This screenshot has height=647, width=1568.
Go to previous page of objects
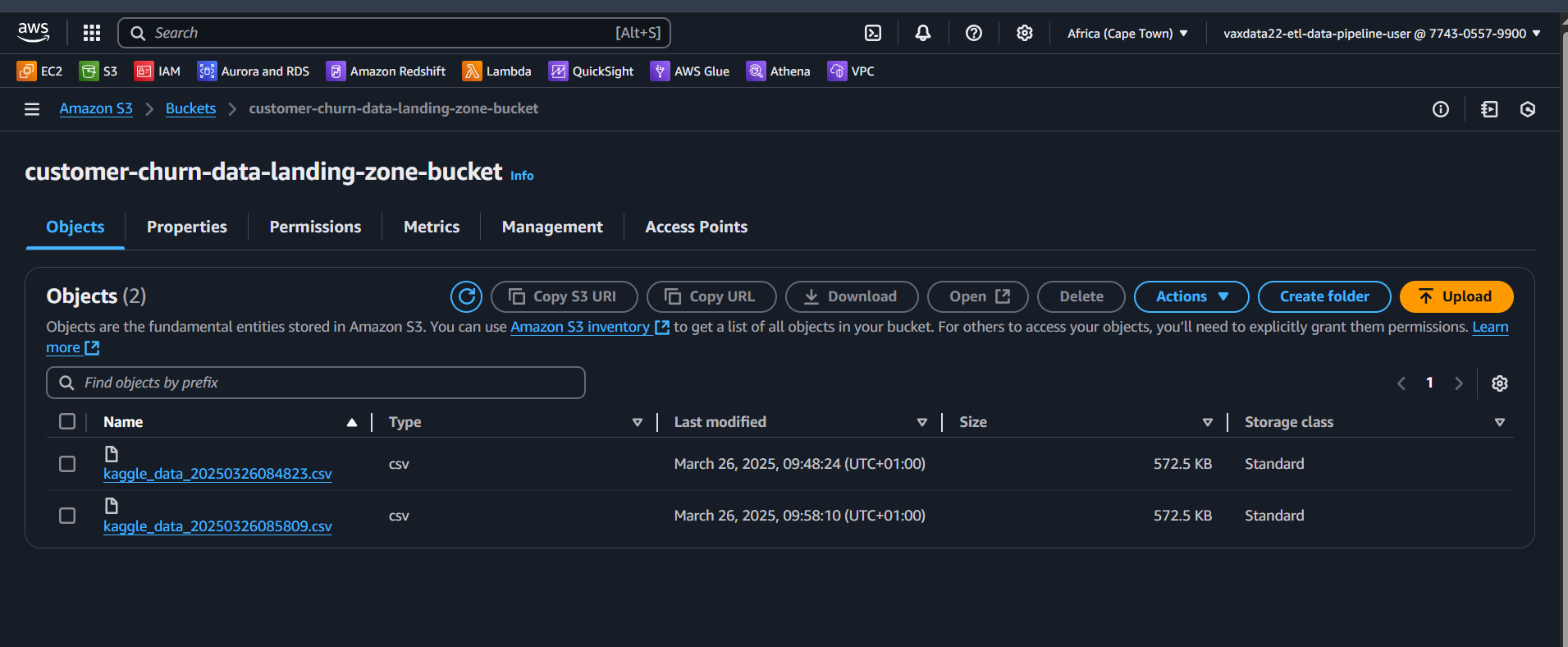click(1401, 383)
